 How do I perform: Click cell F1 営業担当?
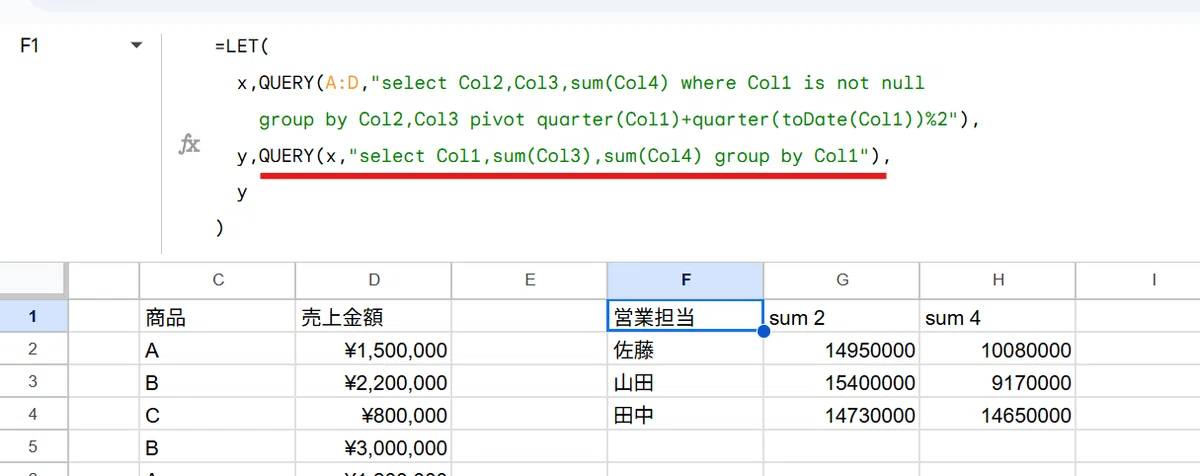[685, 318]
